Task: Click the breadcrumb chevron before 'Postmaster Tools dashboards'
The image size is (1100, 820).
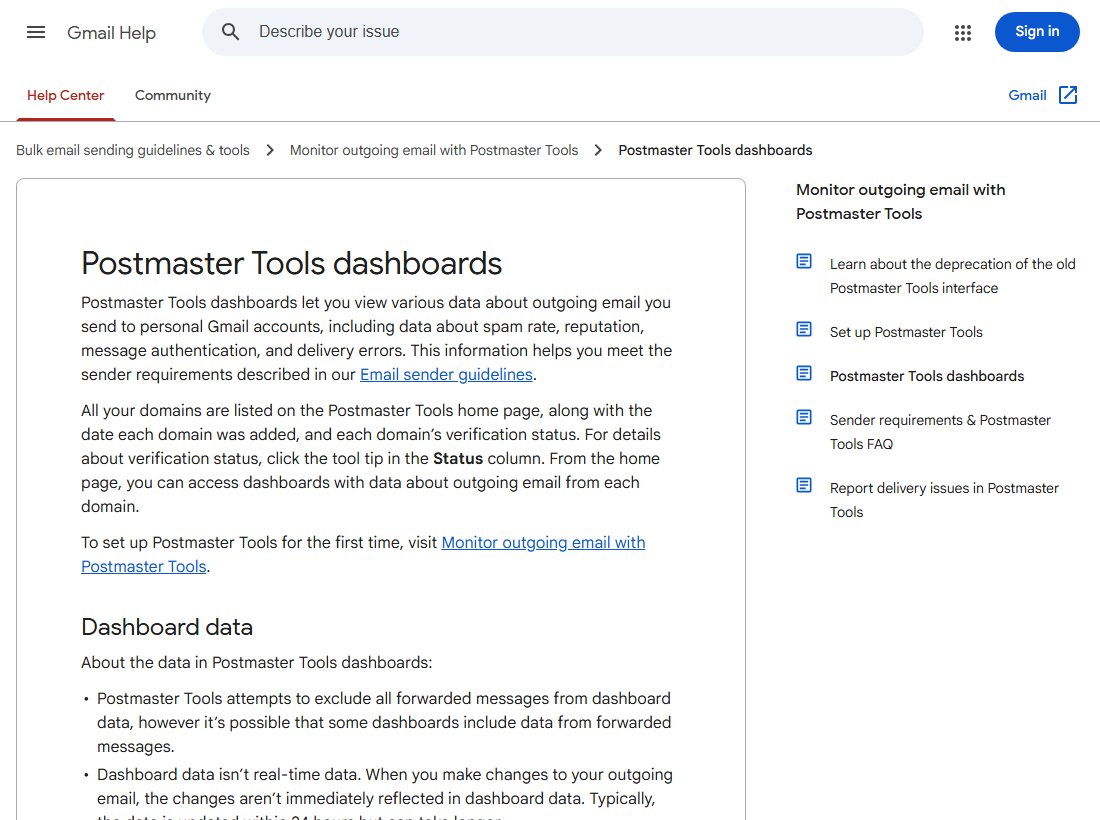Action: pos(598,150)
